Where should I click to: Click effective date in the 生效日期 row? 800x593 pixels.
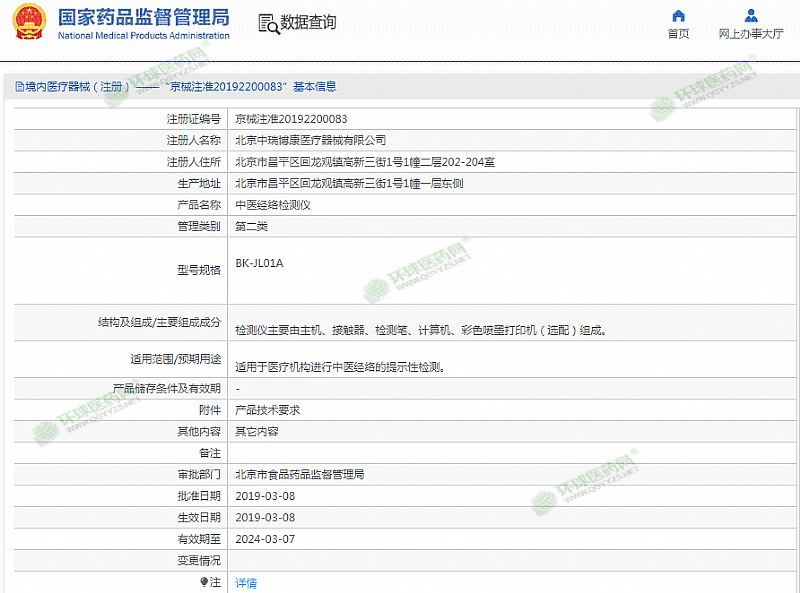(265, 517)
